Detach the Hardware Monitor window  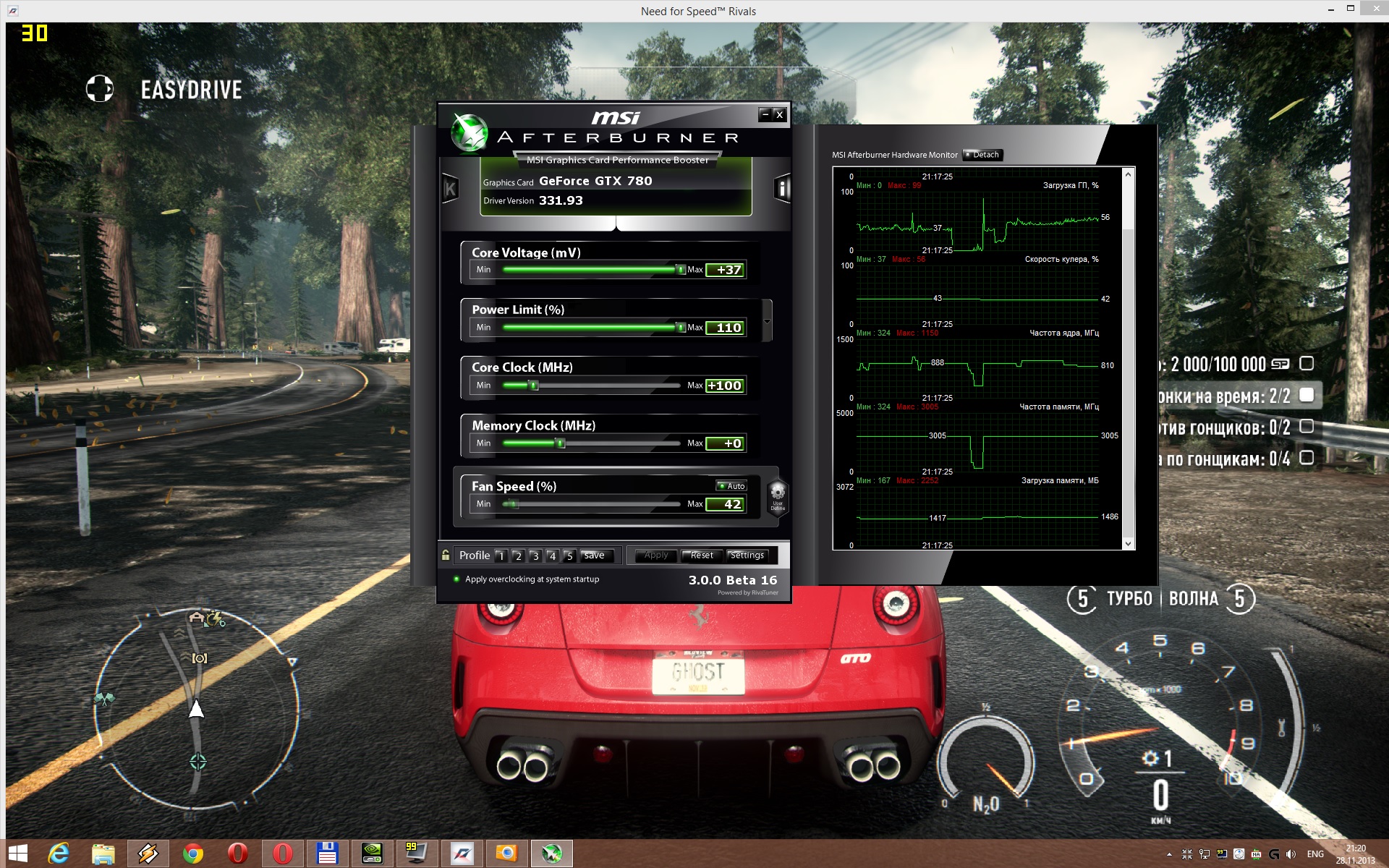tap(983, 155)
